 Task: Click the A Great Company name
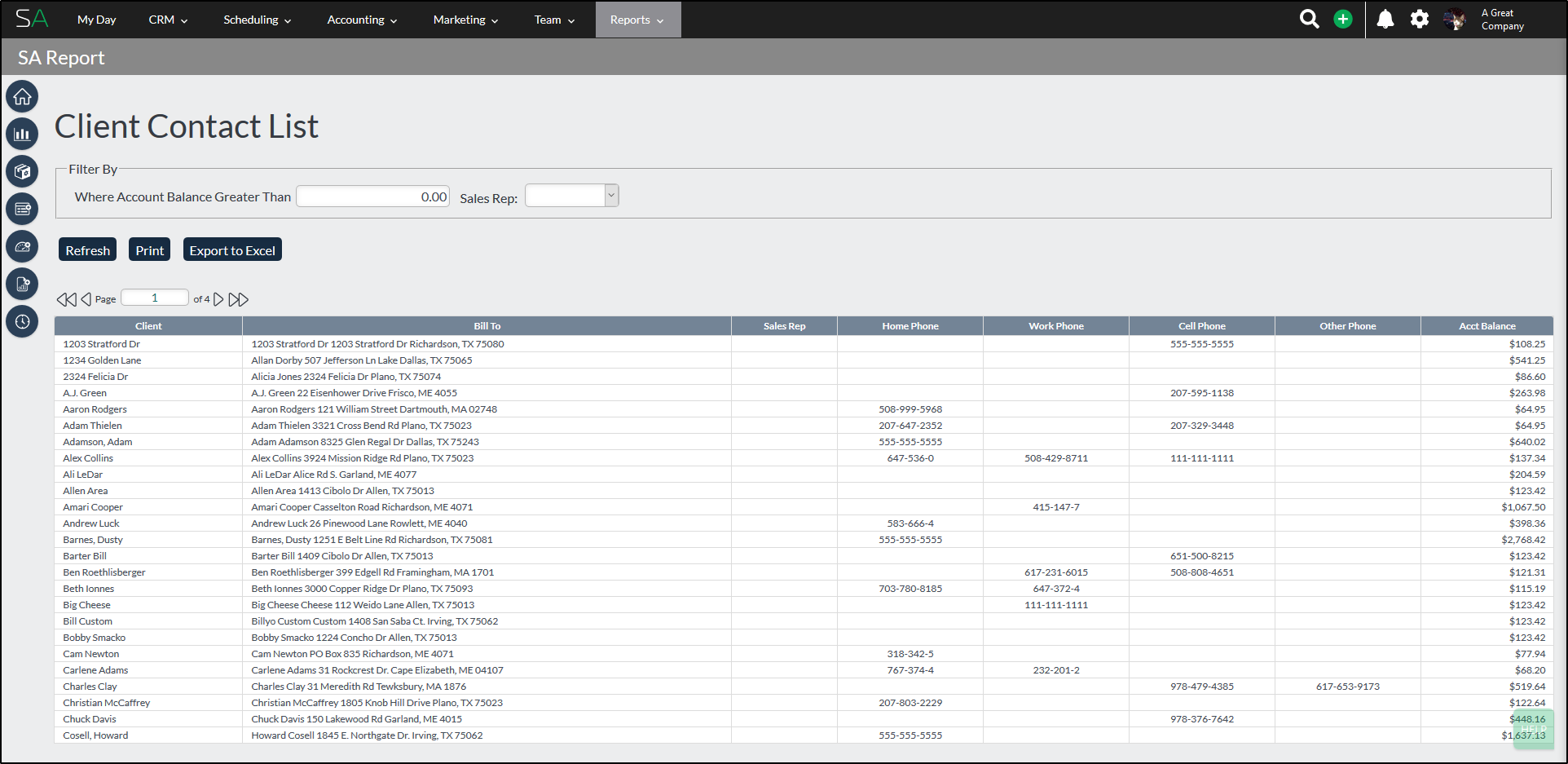point(1502,20)
